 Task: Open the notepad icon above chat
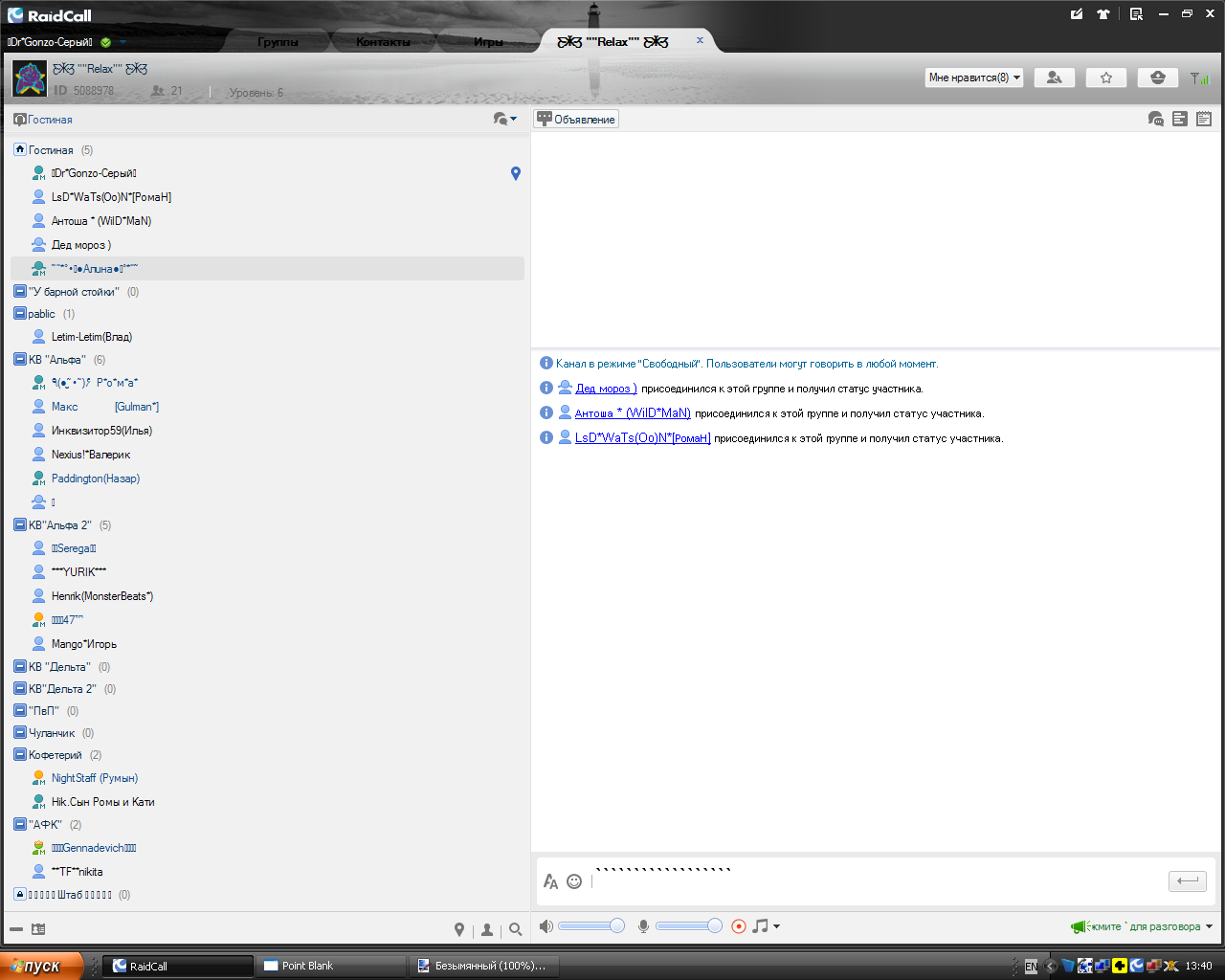(x=1204, y=119)
